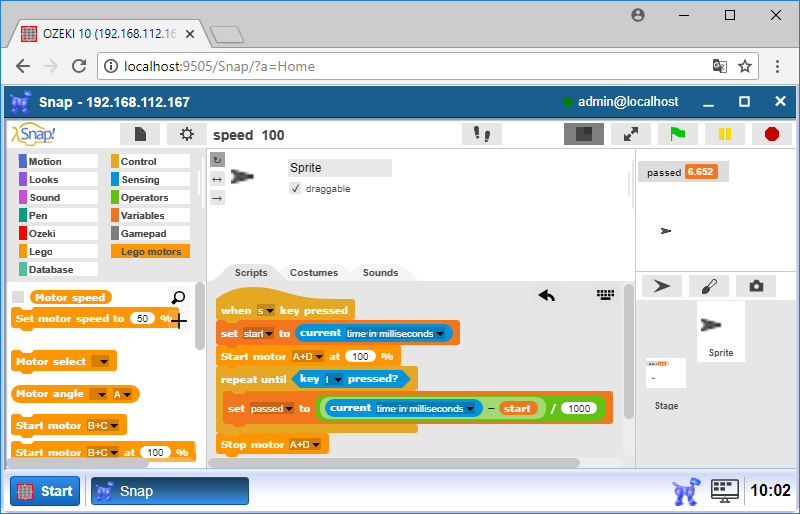Toggle normal stage size button
This screenshot has width=800, height=514.
coord(584,134)
